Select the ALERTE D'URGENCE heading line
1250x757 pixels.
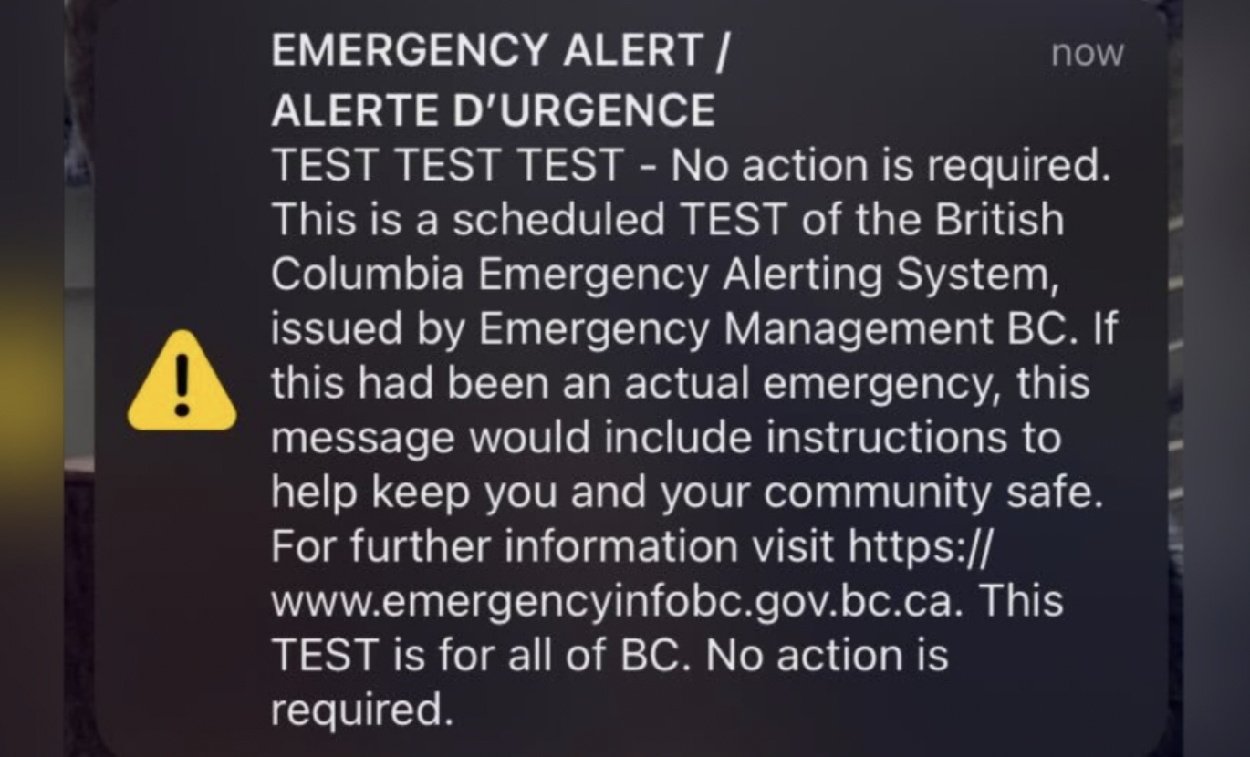point(493,110)
